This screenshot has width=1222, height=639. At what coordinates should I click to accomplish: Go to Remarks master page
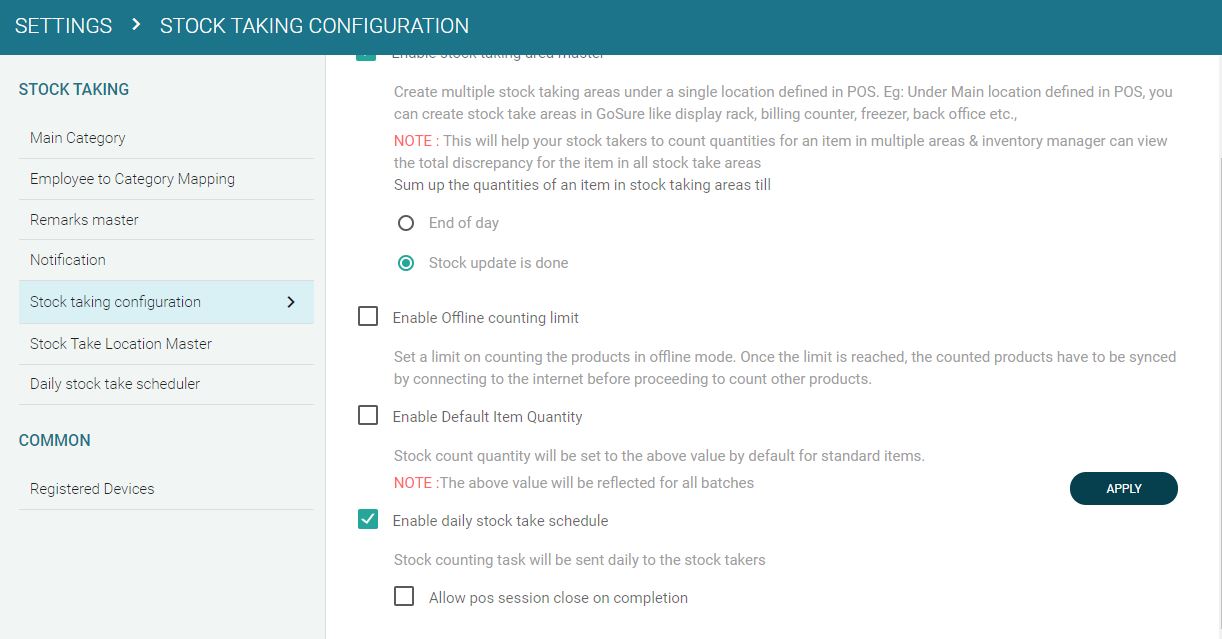coord(84,219)
